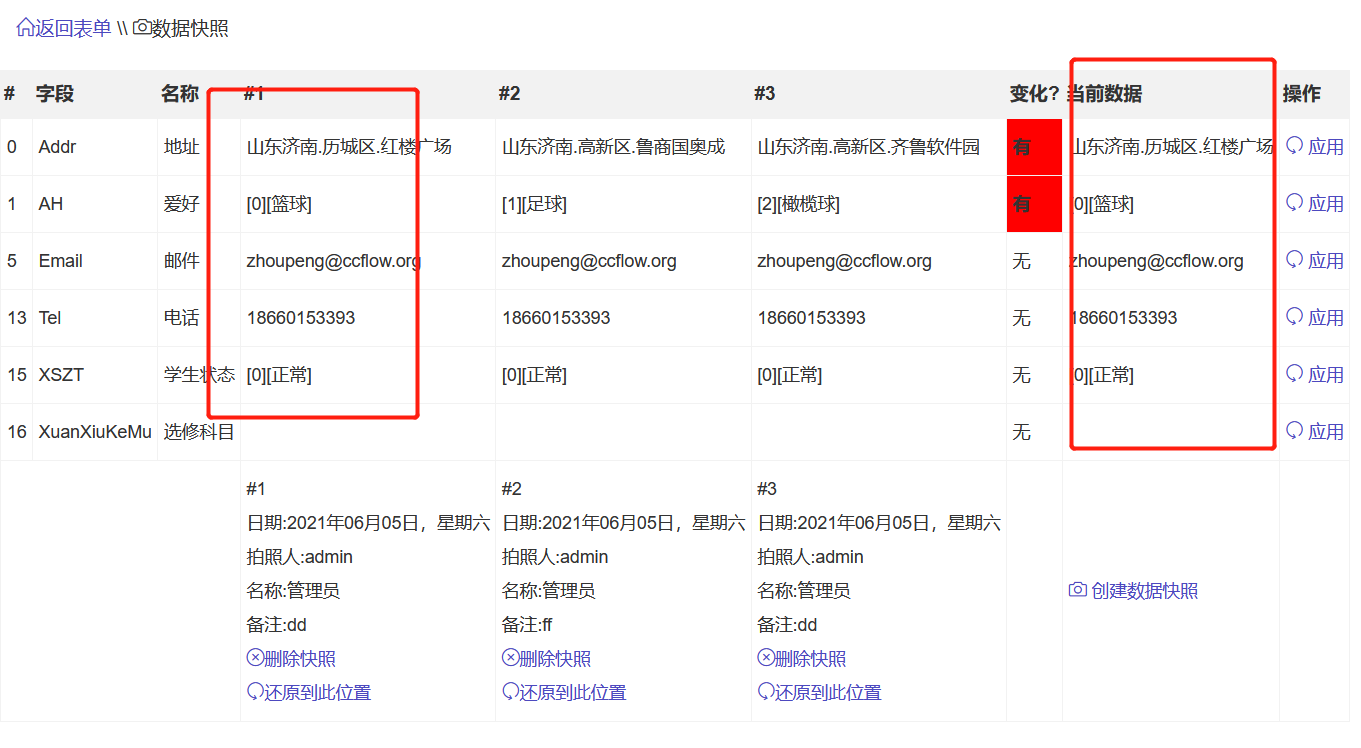Click the 创建数据快照 link

1145,591
